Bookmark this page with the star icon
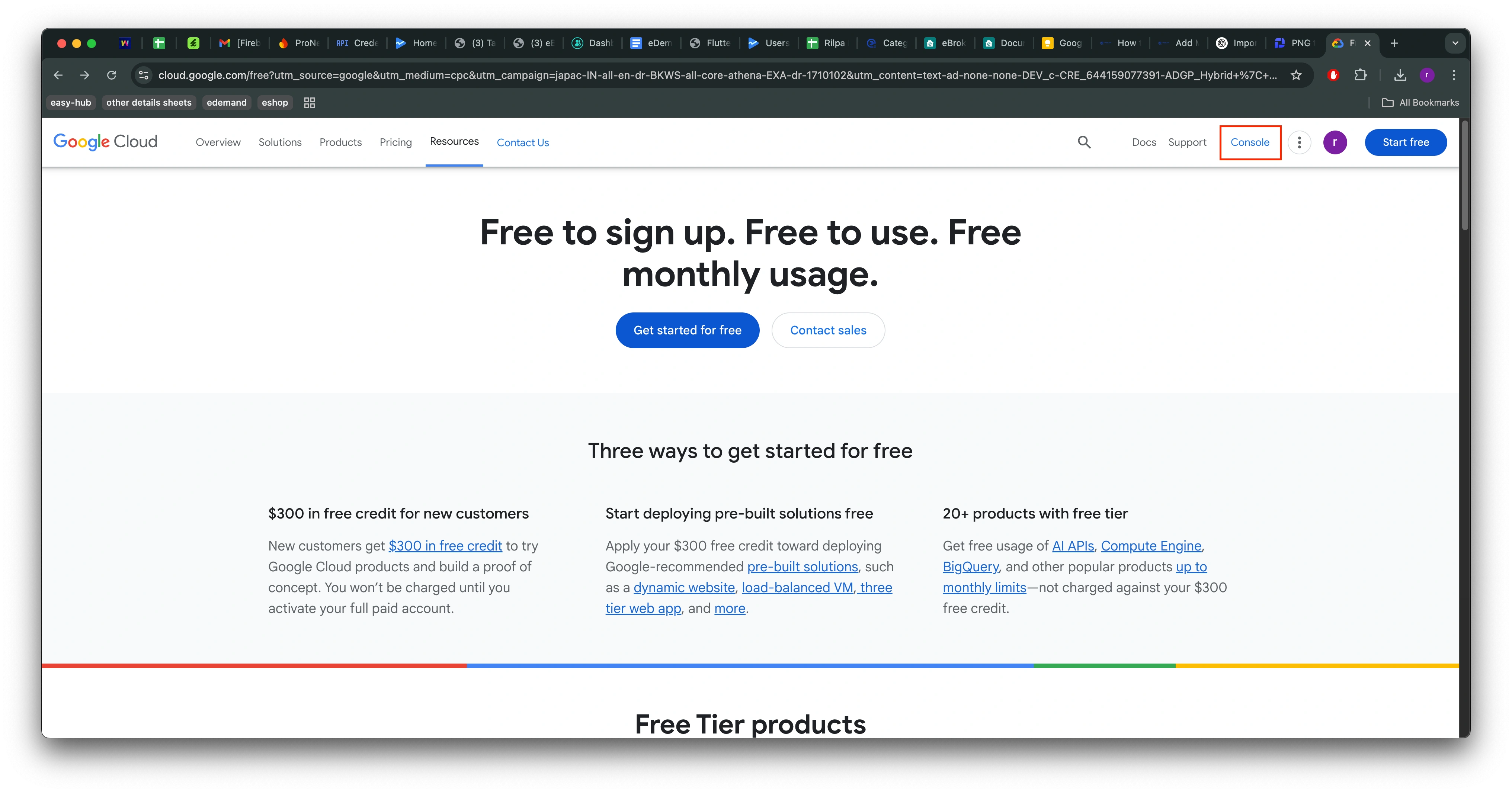Screen dimensions: 1512x793 pos(1296,75)
